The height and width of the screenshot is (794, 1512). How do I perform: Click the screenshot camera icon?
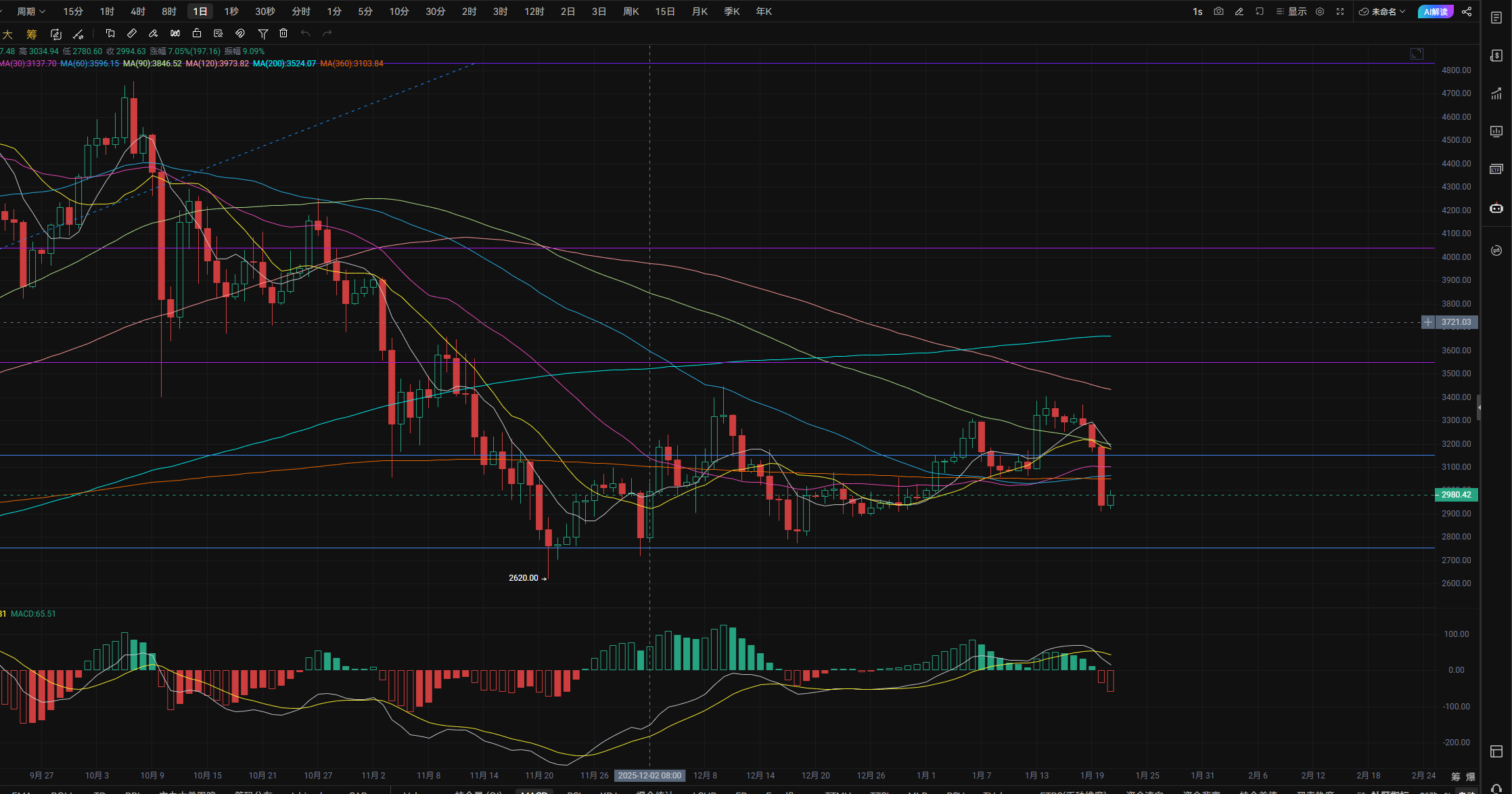coord(1218,12)
